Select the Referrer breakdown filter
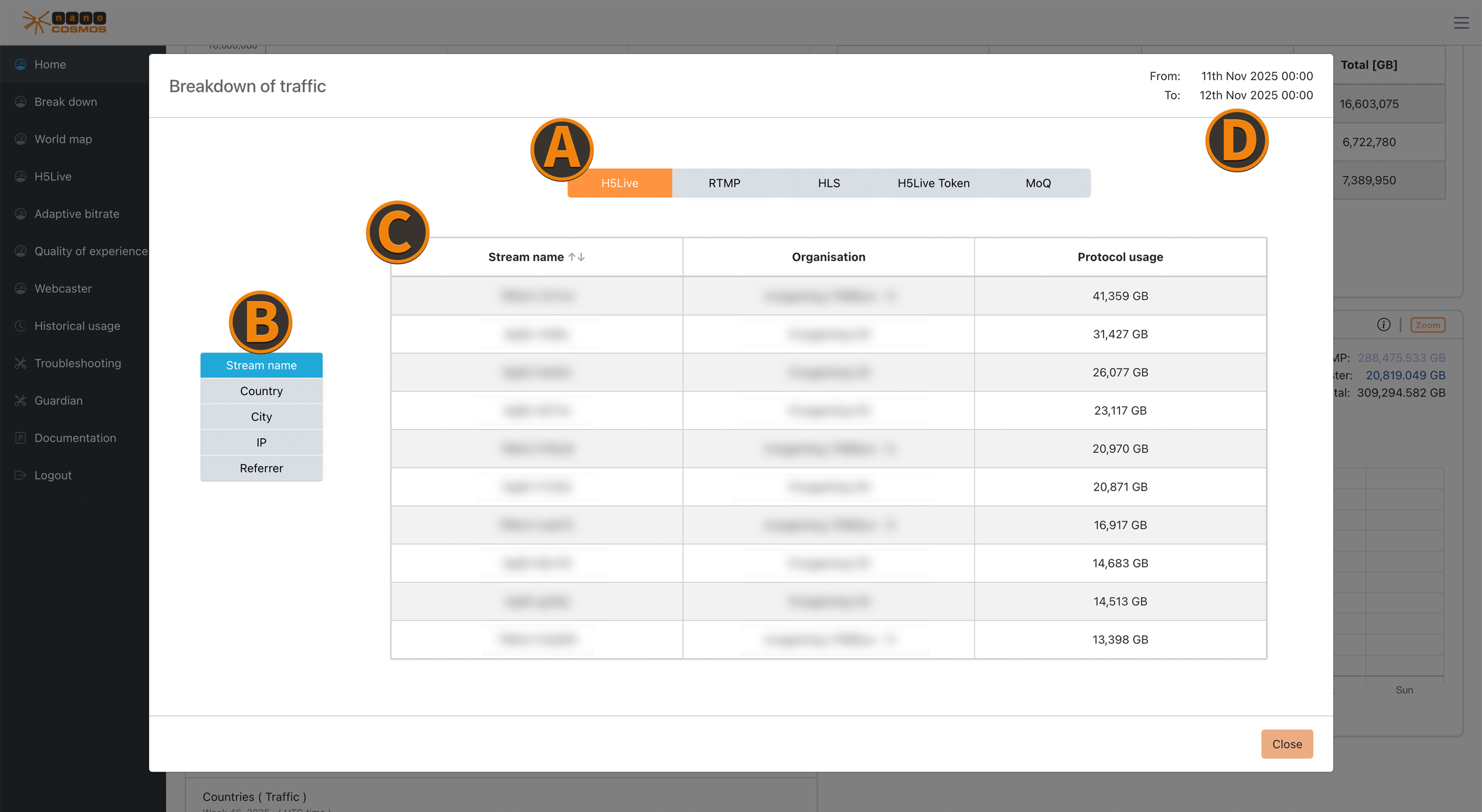 (x=261, y=468)
